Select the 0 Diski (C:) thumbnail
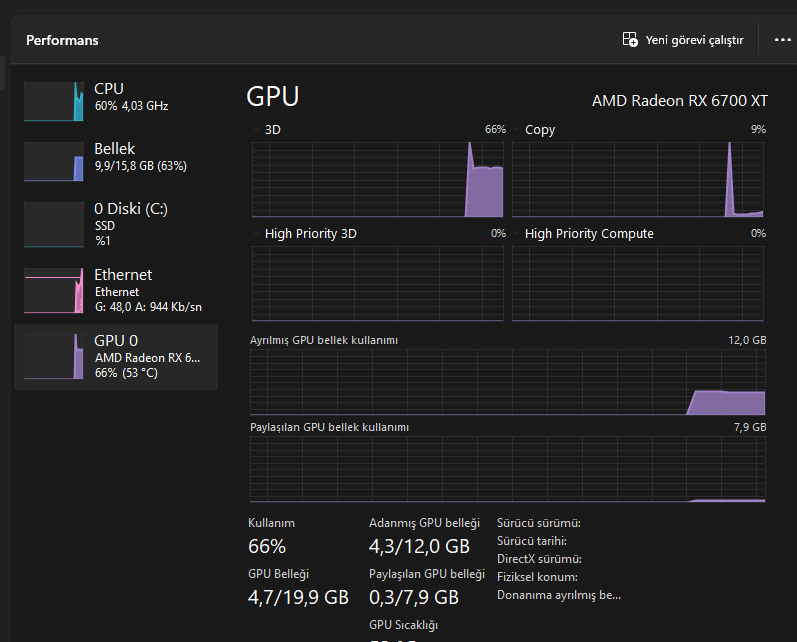The width and height of the screenshot is (797, 642). pyautogui.click(x=54, y=224)
